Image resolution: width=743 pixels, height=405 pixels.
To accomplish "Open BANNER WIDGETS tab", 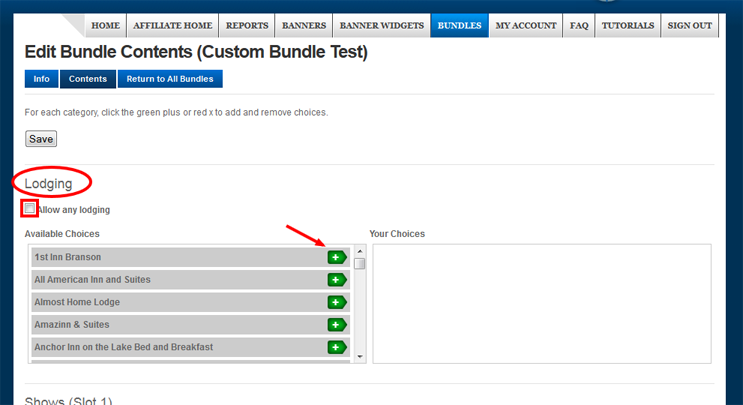I will coord(381,26).
